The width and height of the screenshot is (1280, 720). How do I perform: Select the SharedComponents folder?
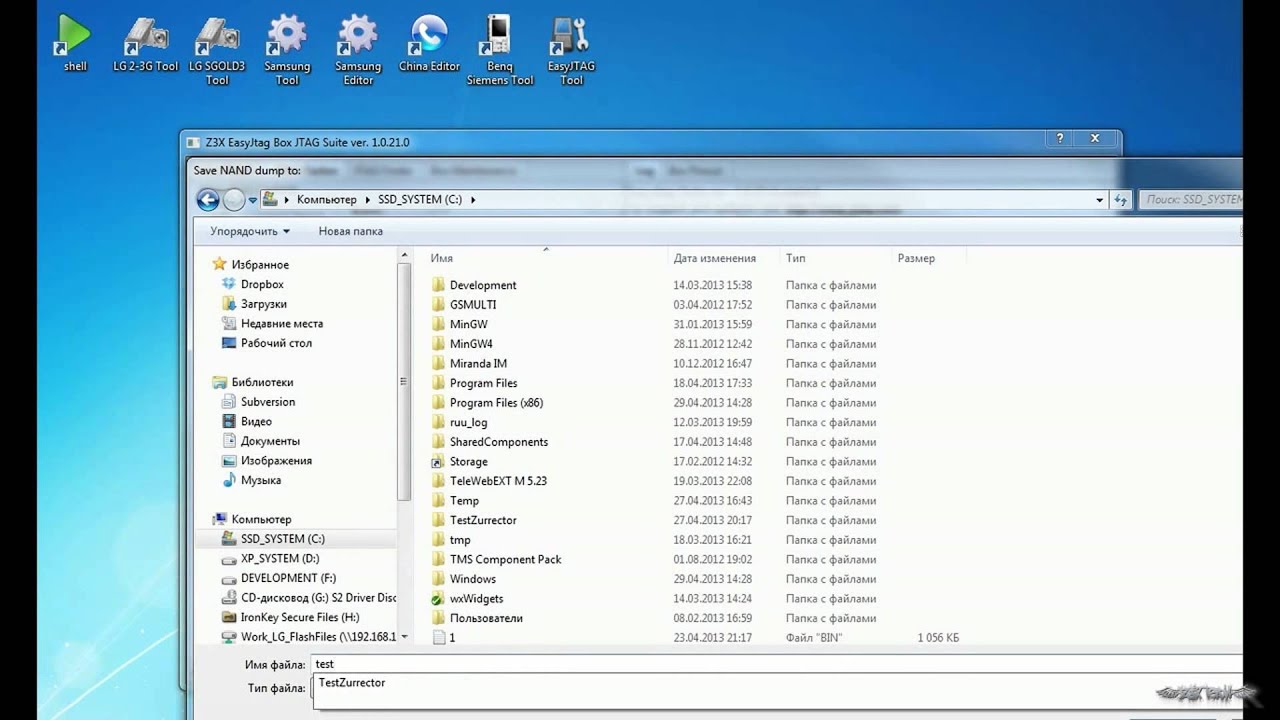pos(498,442)
